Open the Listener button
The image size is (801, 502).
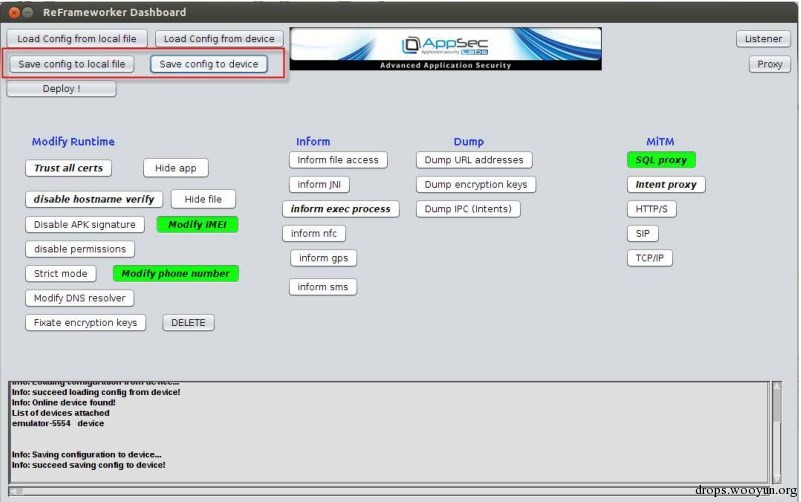(x=765, y=39)
